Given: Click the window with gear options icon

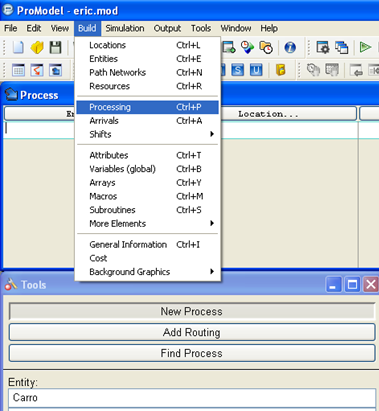Looking at the screenshot, I should click(x=323, y=47).
